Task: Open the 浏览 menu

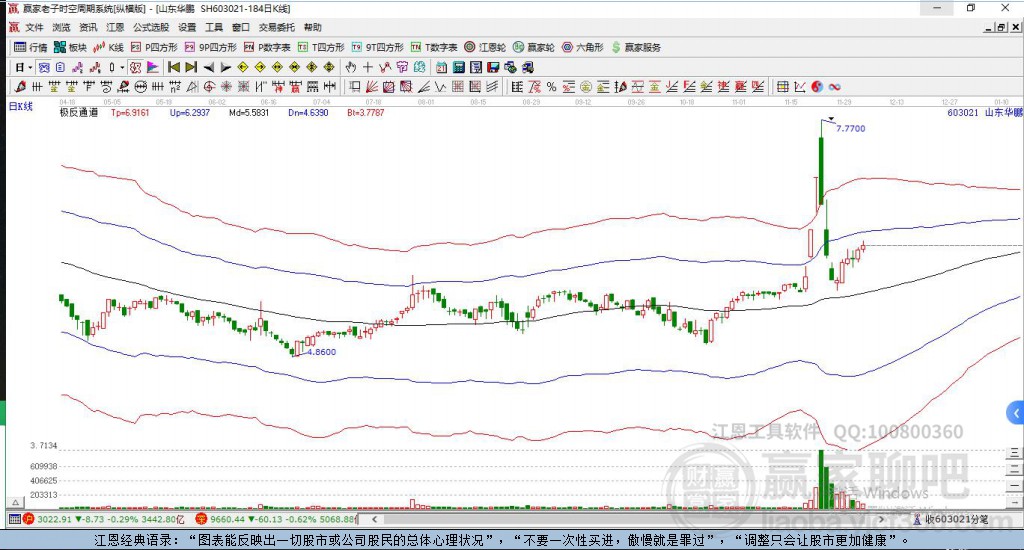Action: tap(61, 27)
